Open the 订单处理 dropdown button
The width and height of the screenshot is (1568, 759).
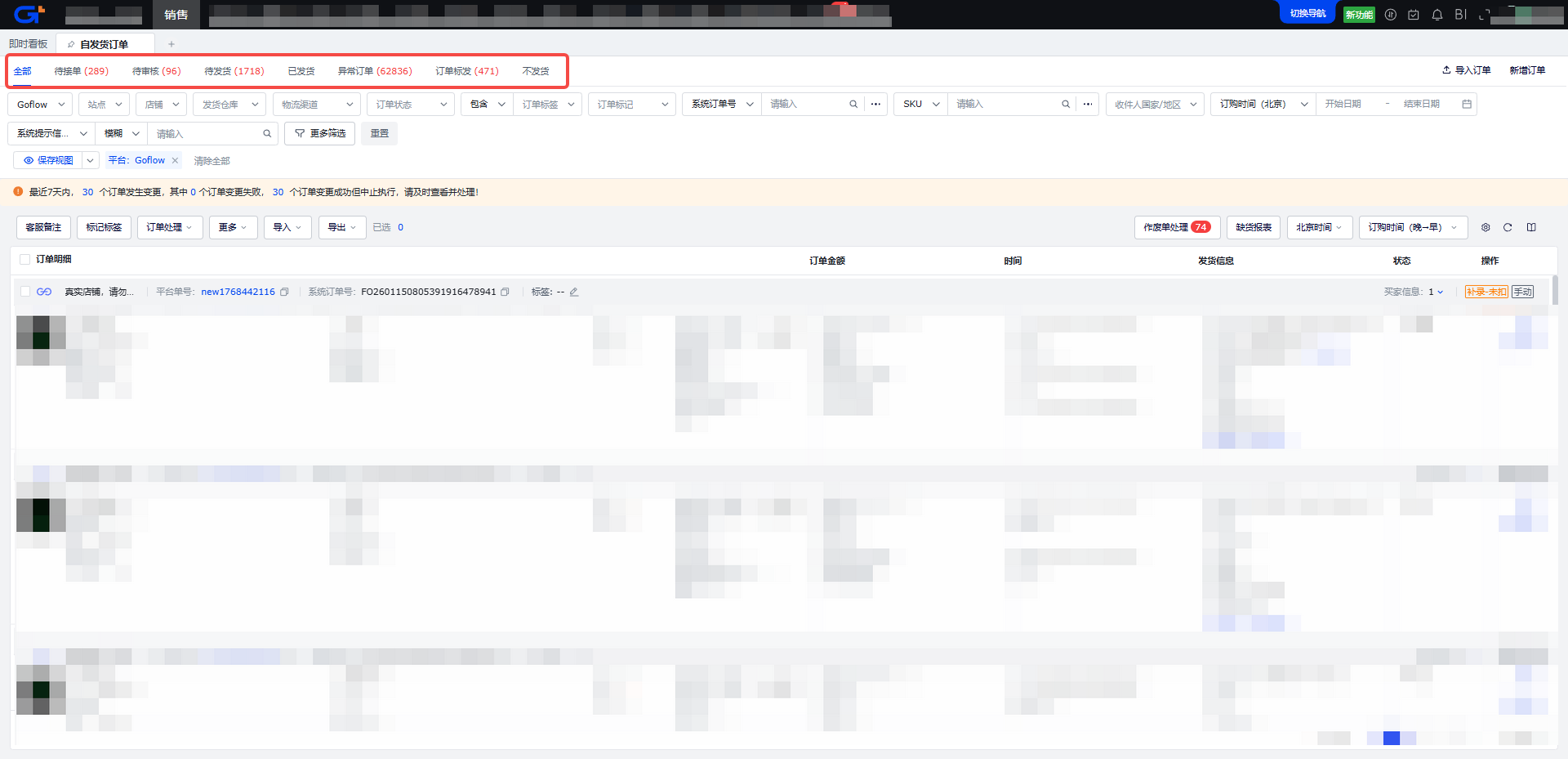pos(170,228)
